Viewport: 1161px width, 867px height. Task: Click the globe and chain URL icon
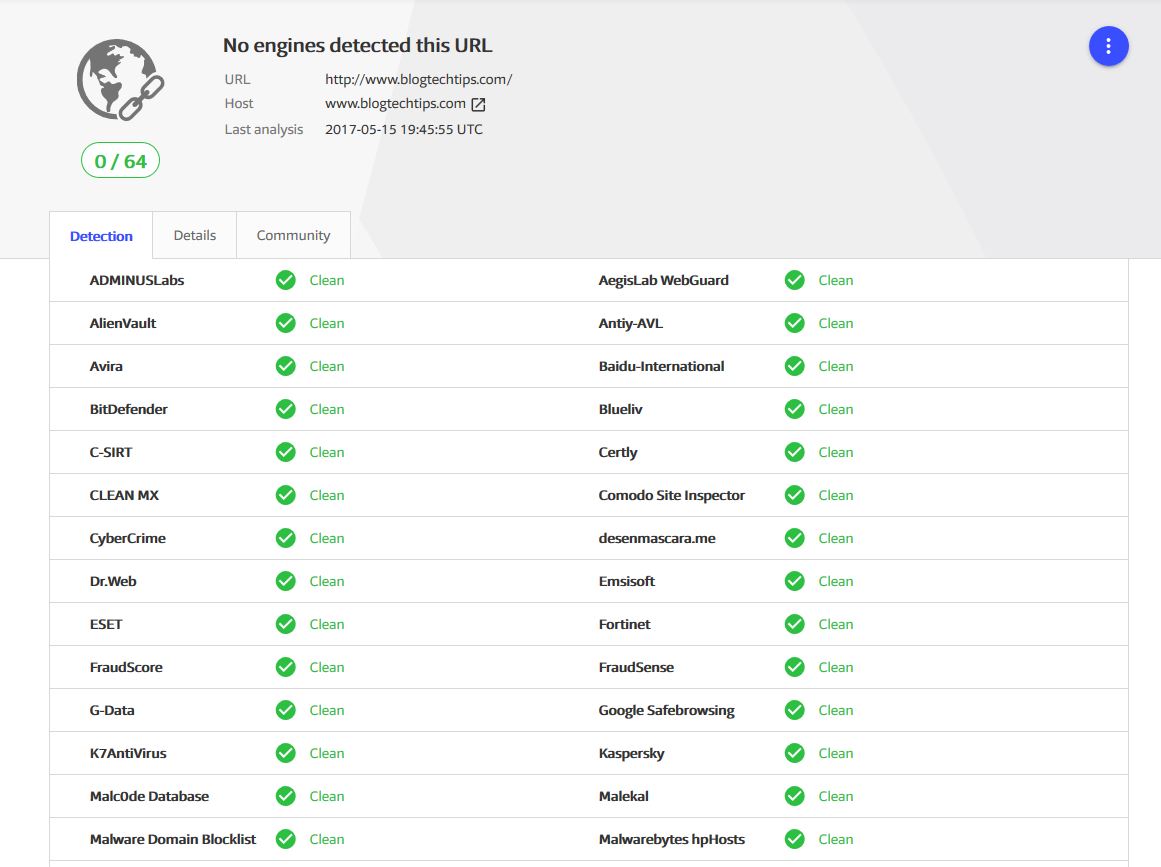coord(120,80)
